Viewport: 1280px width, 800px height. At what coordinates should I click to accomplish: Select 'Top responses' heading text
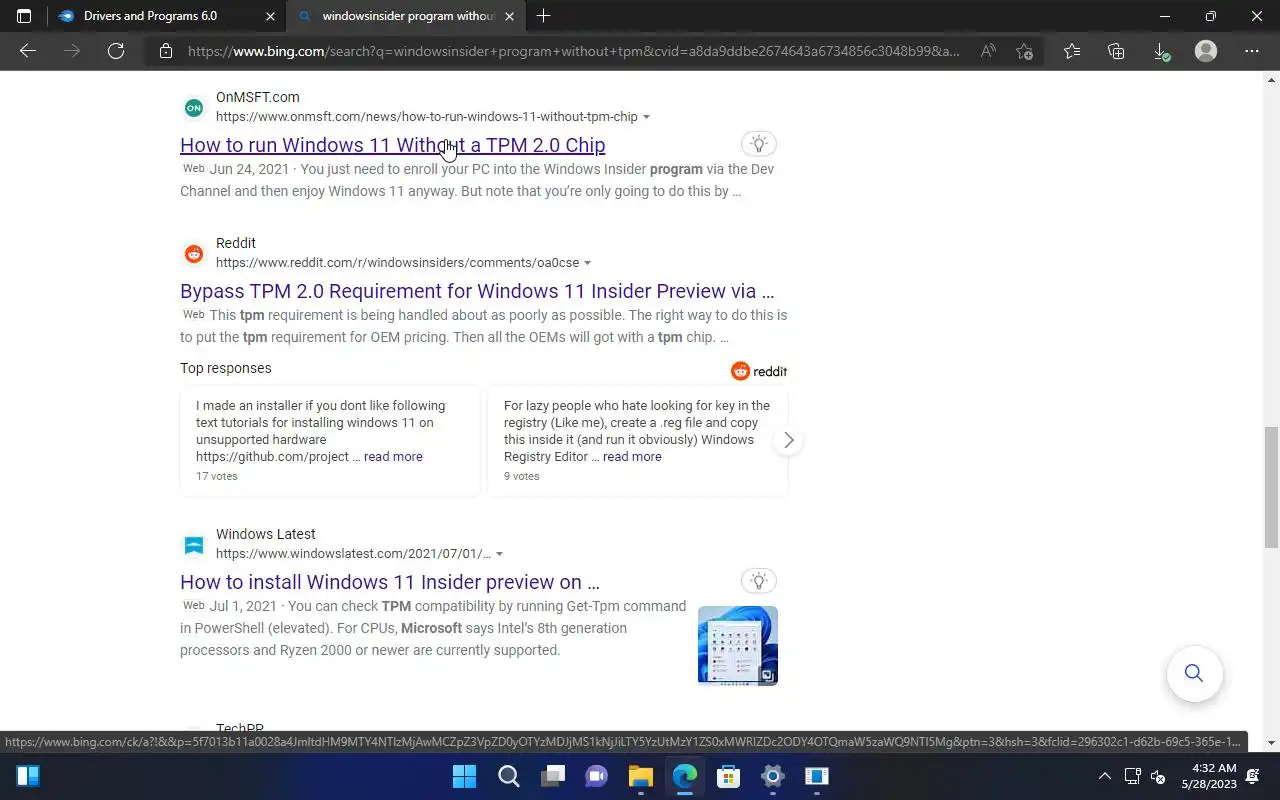point(226,368)
